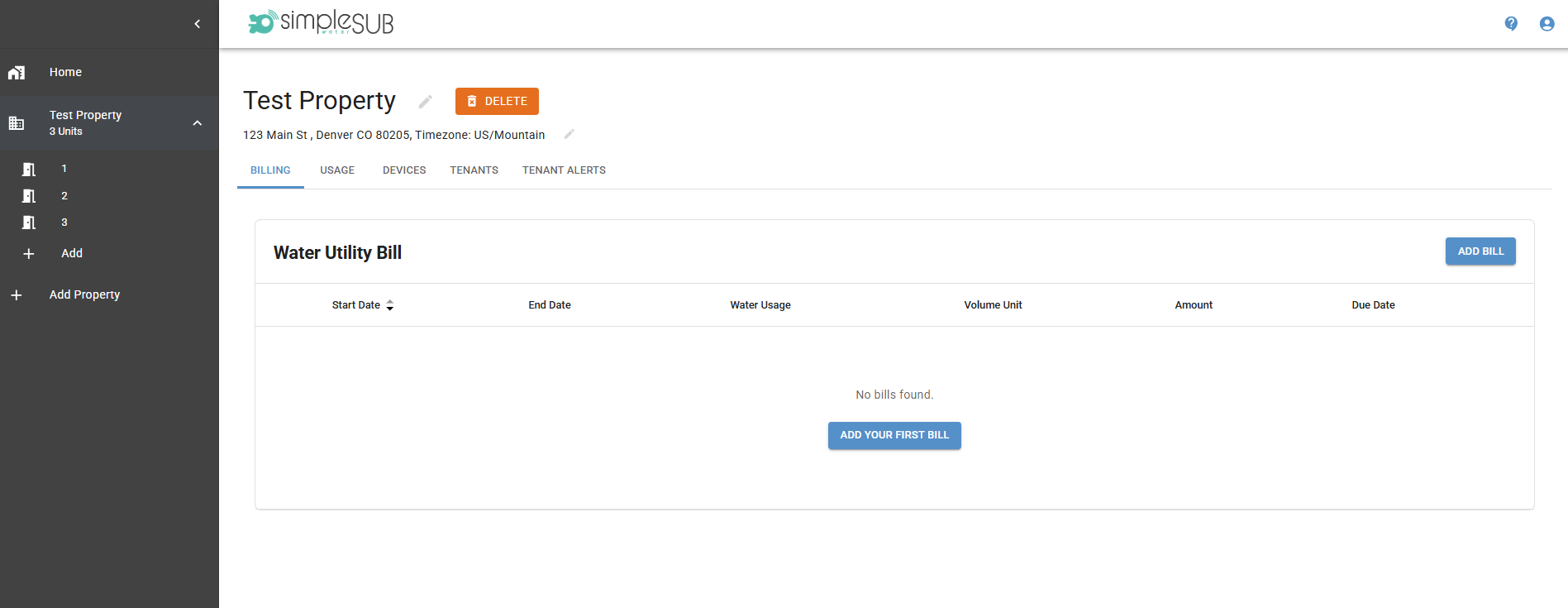Switch to the Usage tab
Viewport: 1568px width, 608px height.
[337, 170]
